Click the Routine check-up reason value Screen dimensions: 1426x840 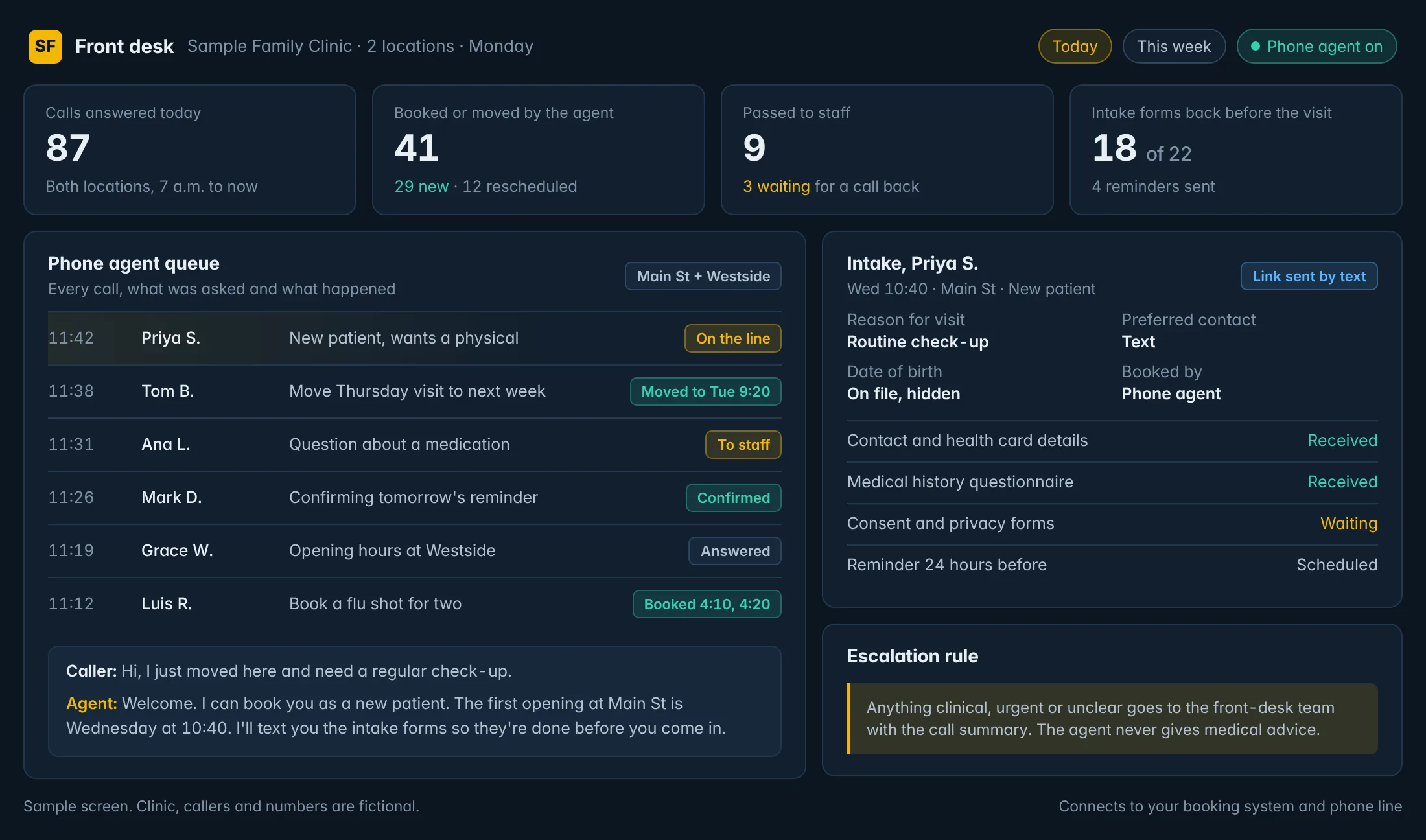[918, 342]
